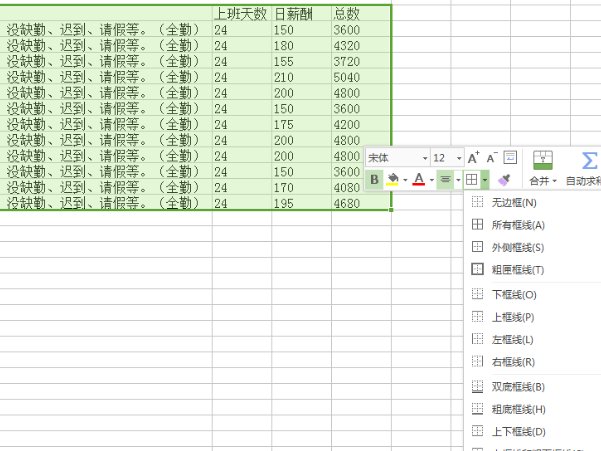Click the format painter brush icon
Viewport: 601px width, 451px height.
pyautogui.click(x=504, y=180)
